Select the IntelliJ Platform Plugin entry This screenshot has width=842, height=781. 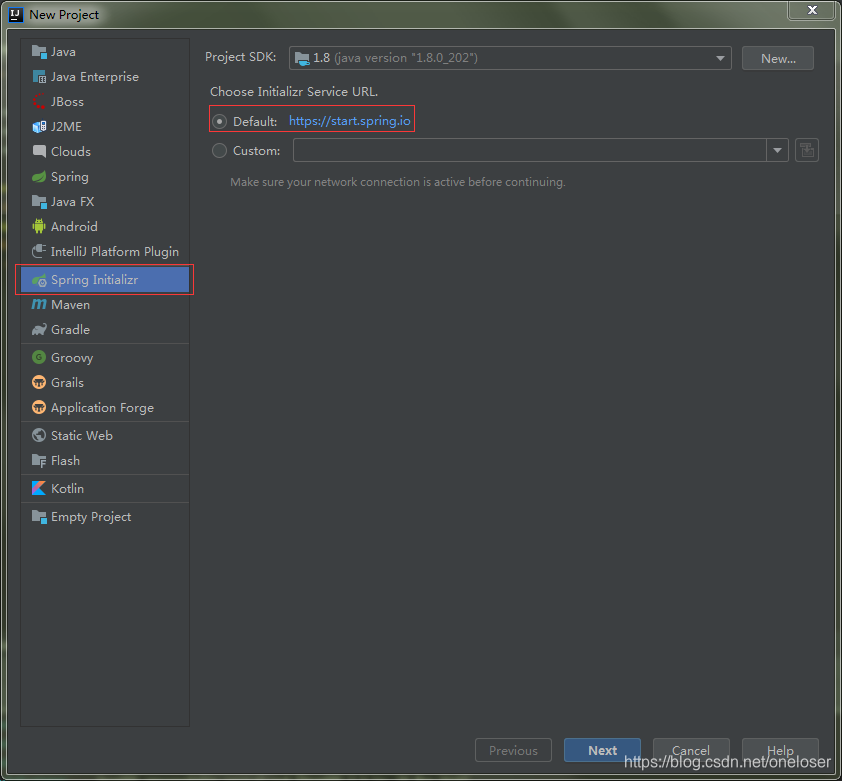pos(105,251)
